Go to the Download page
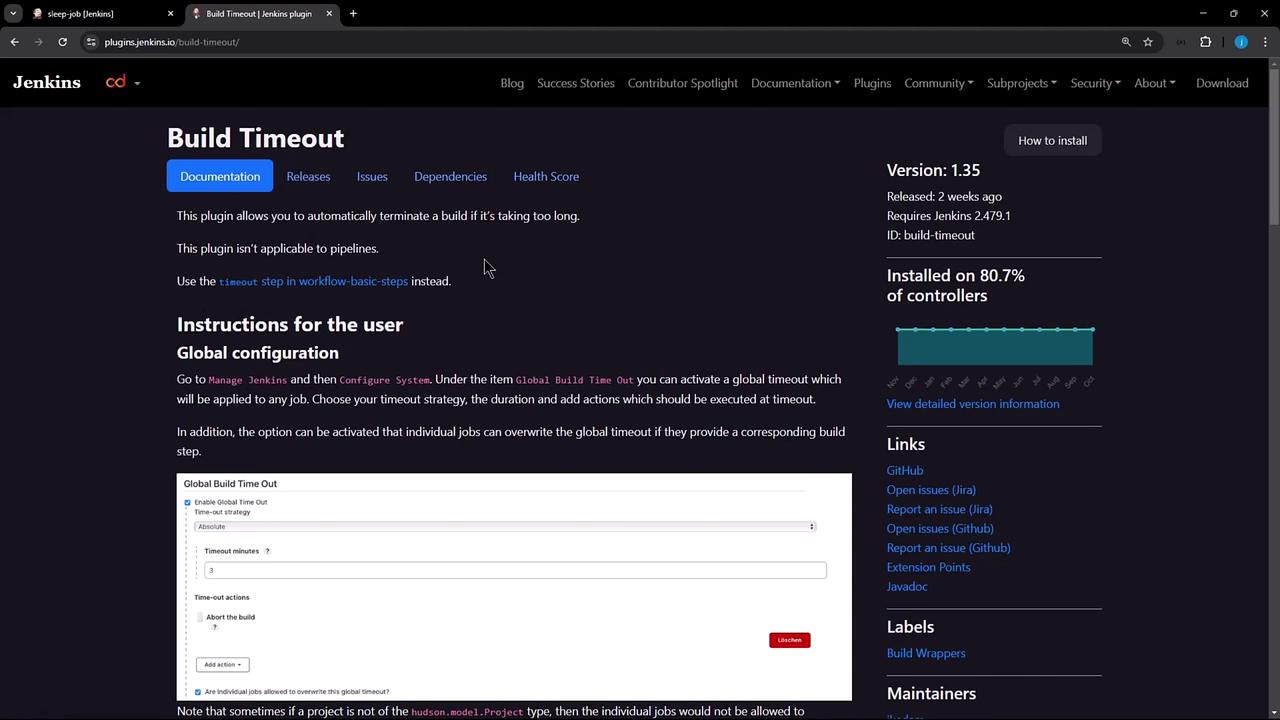Image resolution: width=1280 pixels, height=720 pixels. (x=1222, y=83)
